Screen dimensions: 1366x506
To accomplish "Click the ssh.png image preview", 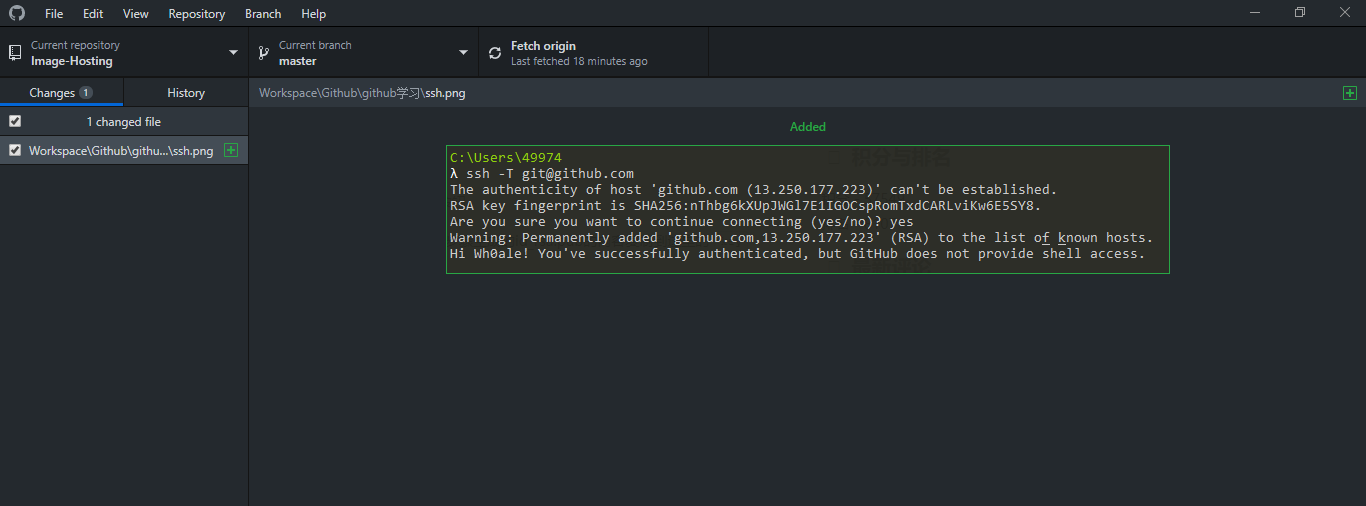I will (808, 209).
